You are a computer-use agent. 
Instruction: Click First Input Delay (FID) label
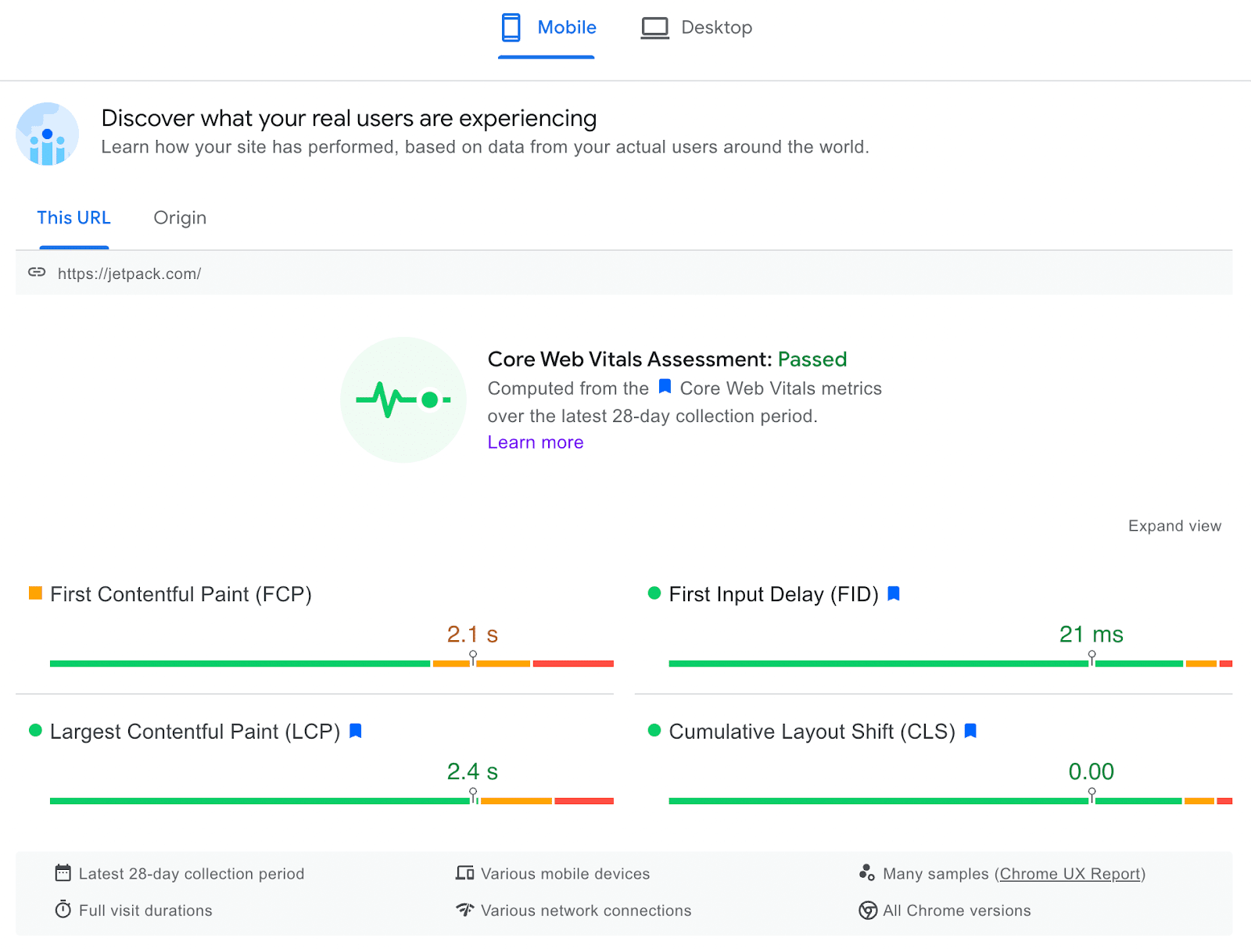(774, 595)
